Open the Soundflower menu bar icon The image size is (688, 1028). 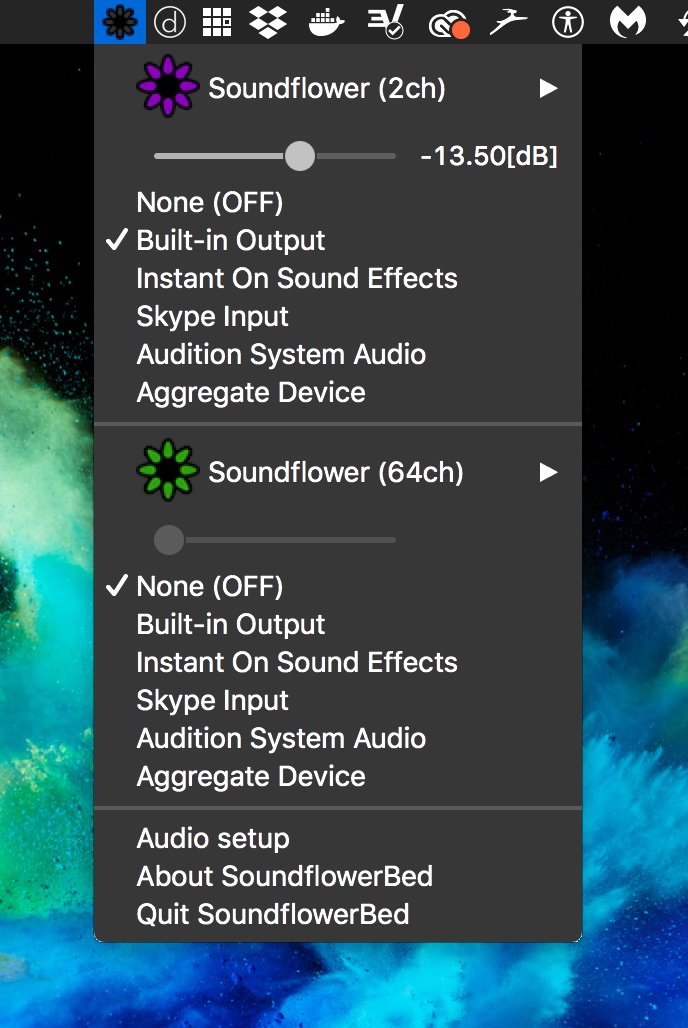pos(118,21)
